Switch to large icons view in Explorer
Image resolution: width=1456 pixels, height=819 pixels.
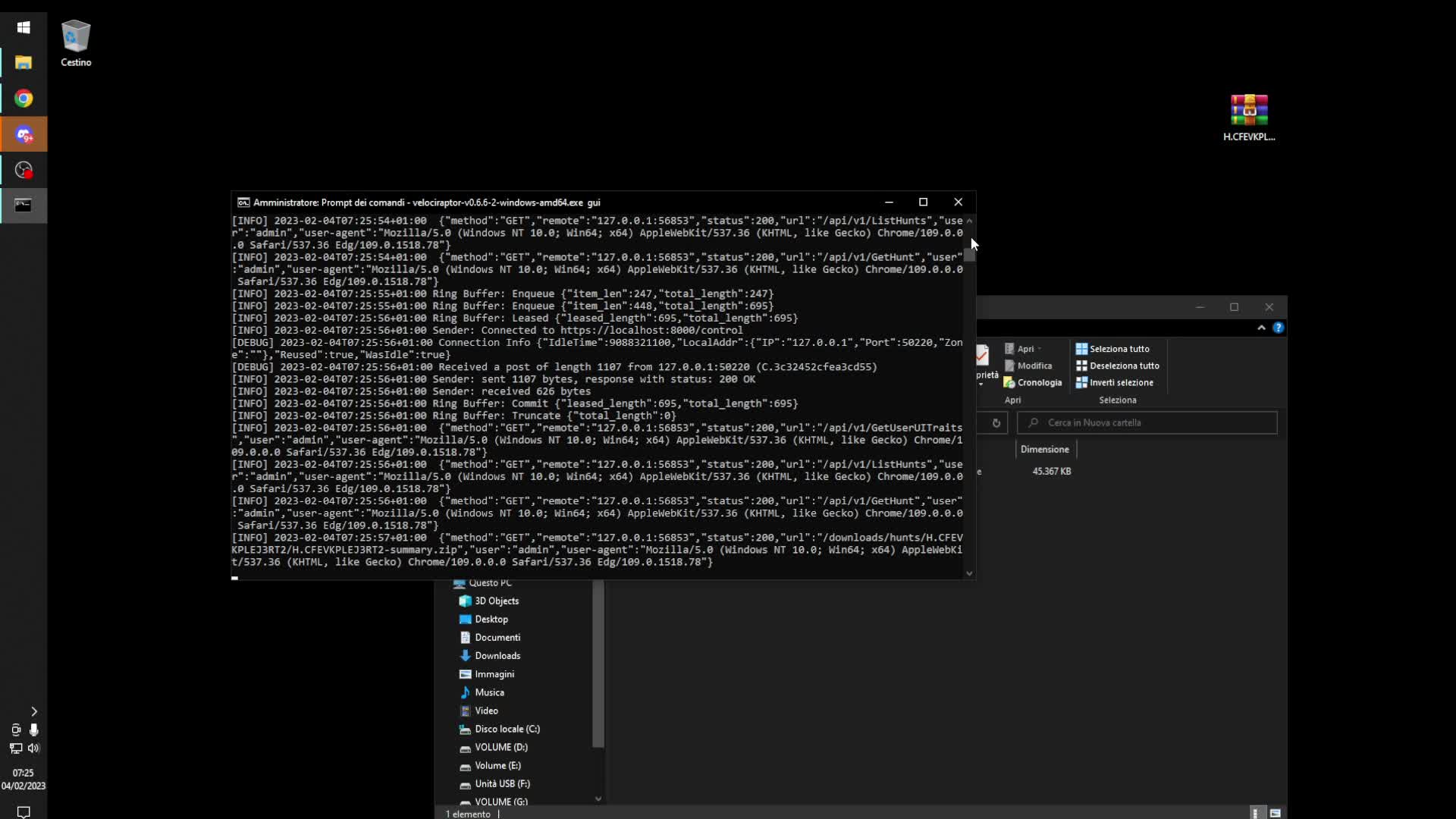point(1276,813)
